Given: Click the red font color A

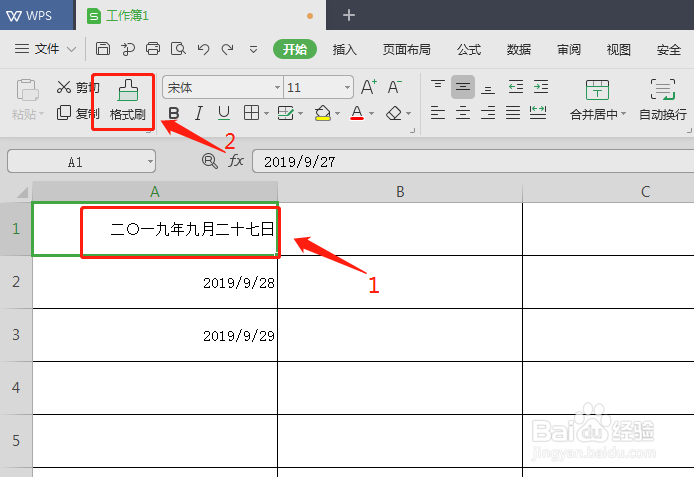Looking at the screenshot, I should [357, 113].
